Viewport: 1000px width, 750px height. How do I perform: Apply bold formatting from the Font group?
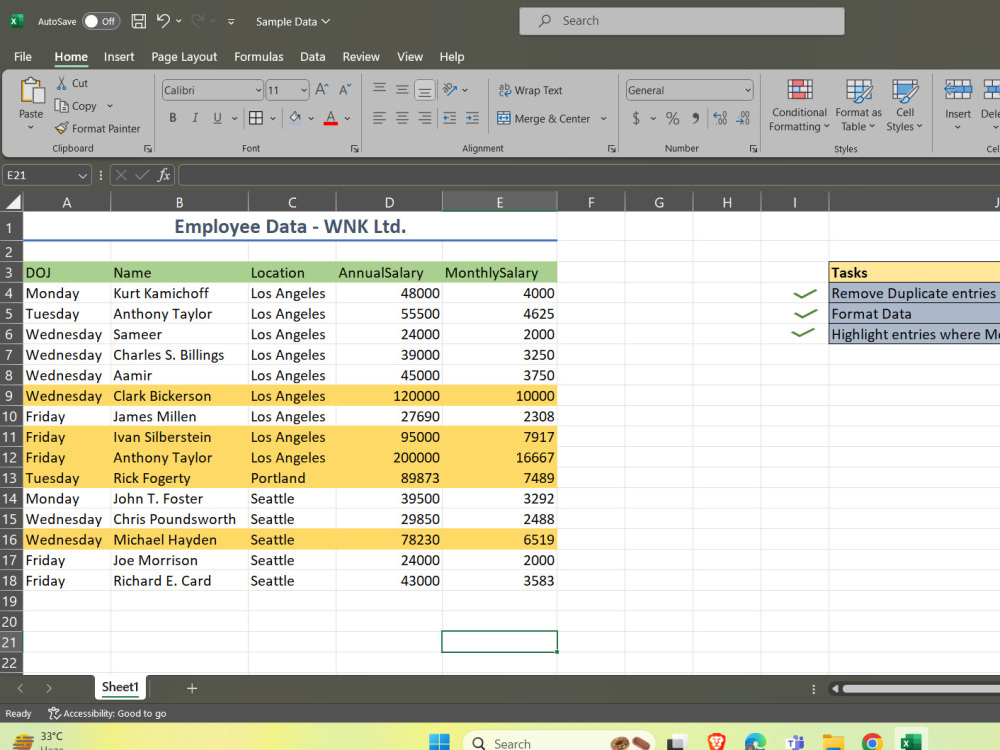[172, 117]
